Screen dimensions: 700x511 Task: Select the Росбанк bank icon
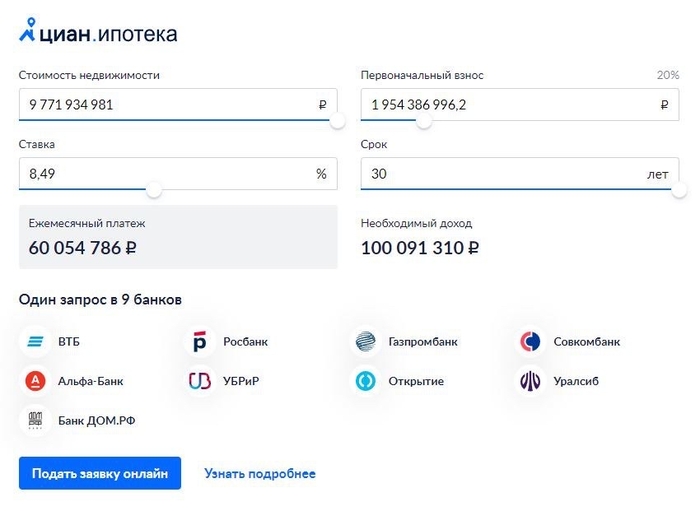click(x=200, y=342)
